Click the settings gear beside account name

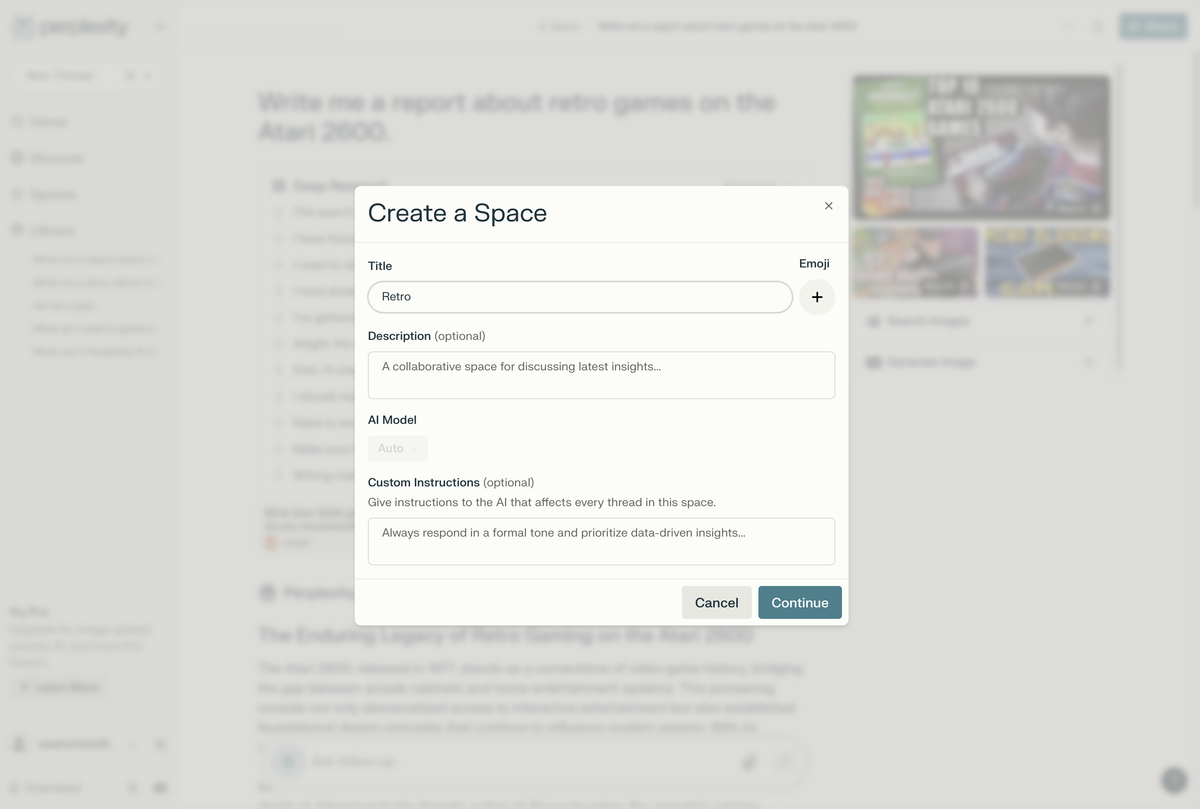point(160,744)
